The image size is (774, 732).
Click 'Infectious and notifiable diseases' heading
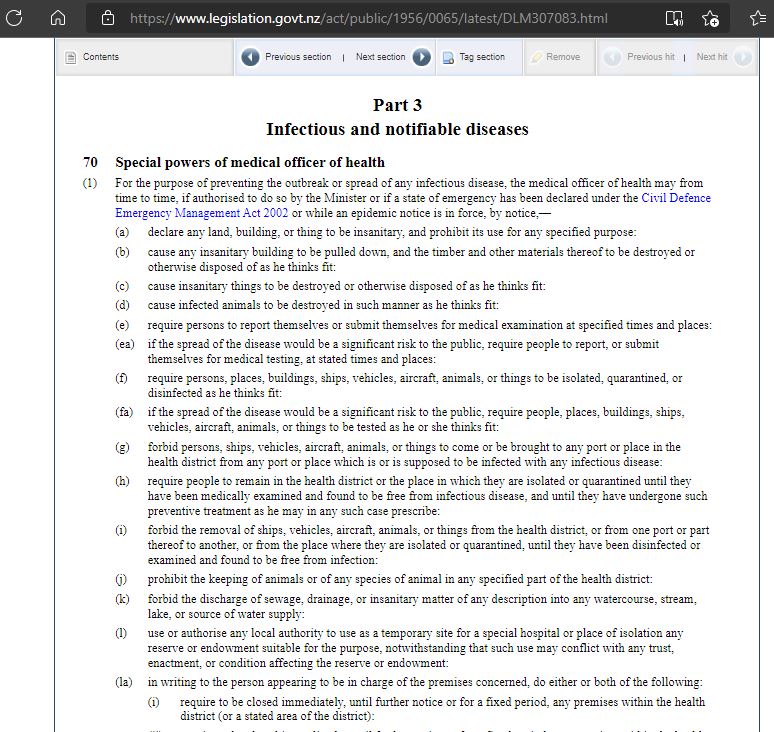coord(397,129)
